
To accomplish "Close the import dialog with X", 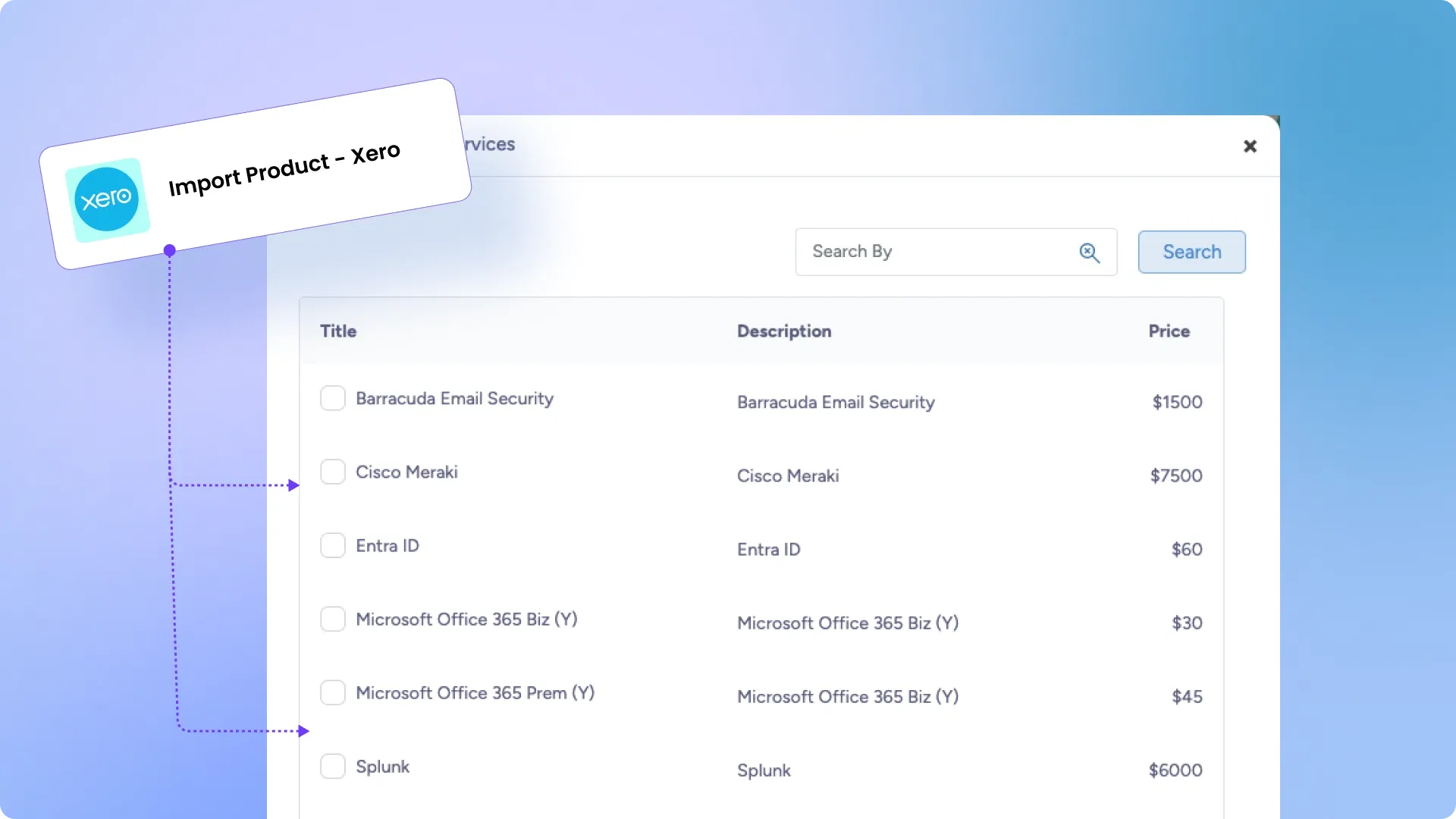I will pyautogui.click(x=1250, y=146).
